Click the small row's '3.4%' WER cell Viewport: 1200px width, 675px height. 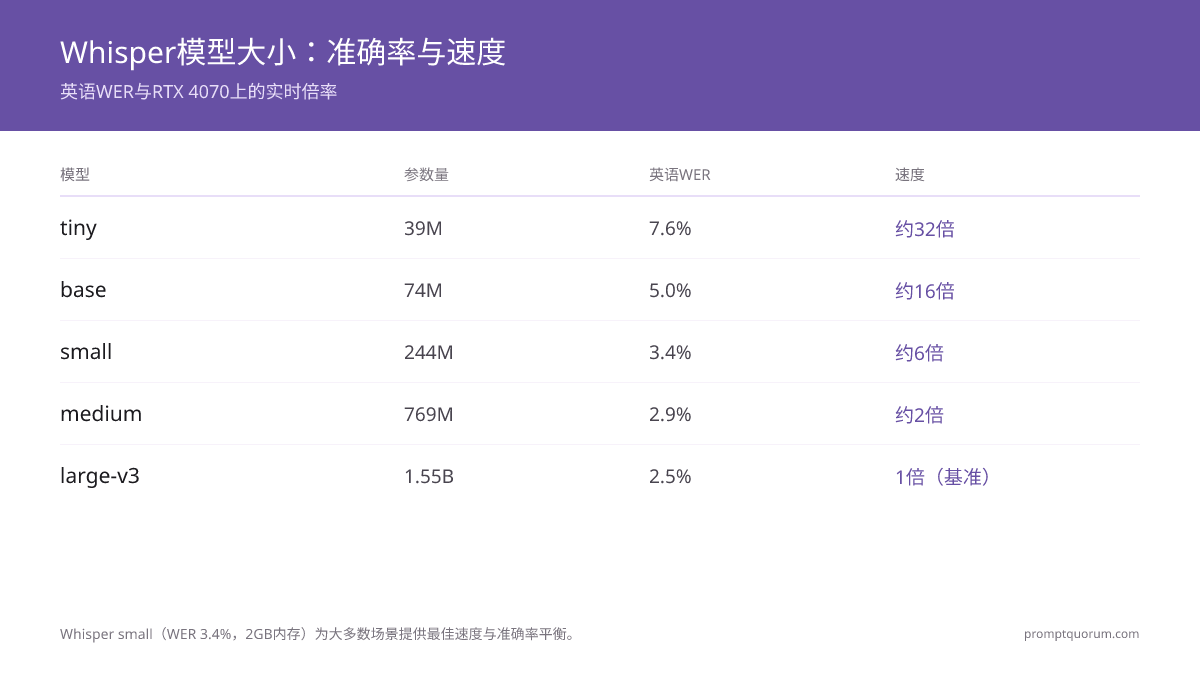(x=670, y=353)
